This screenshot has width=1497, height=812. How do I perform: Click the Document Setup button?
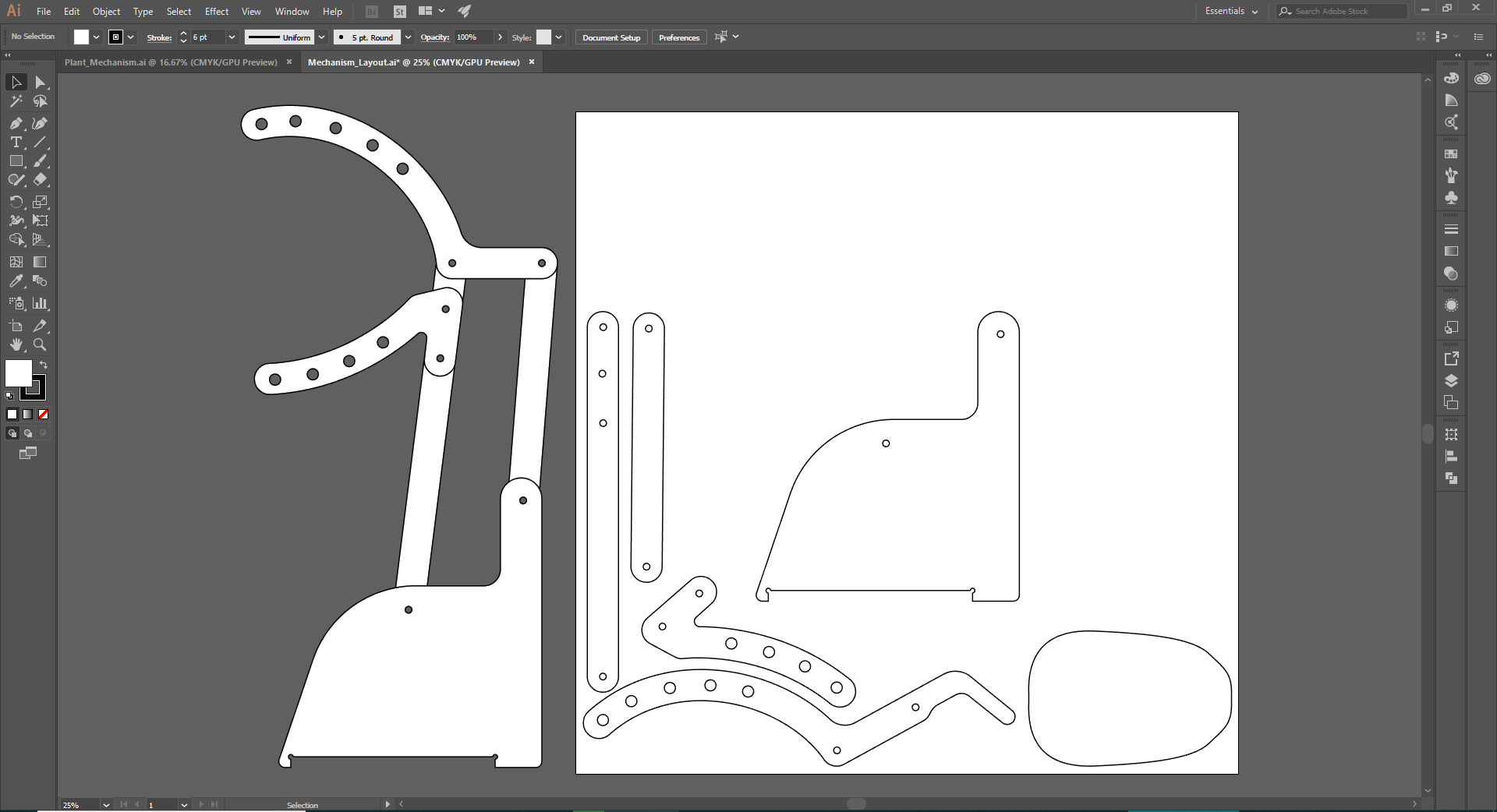pyautogui.click(x=611, y=37)
